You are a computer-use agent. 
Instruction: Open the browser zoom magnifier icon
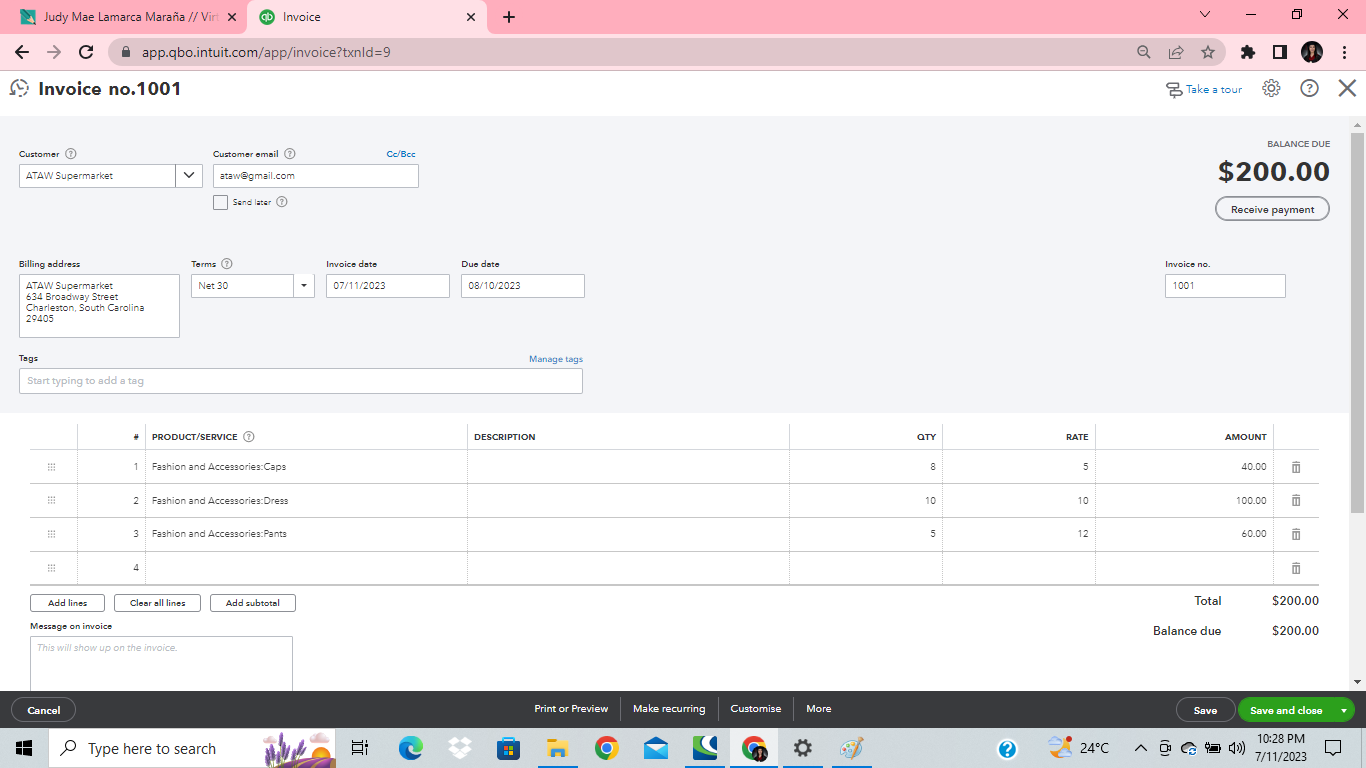pos(1144,52)
